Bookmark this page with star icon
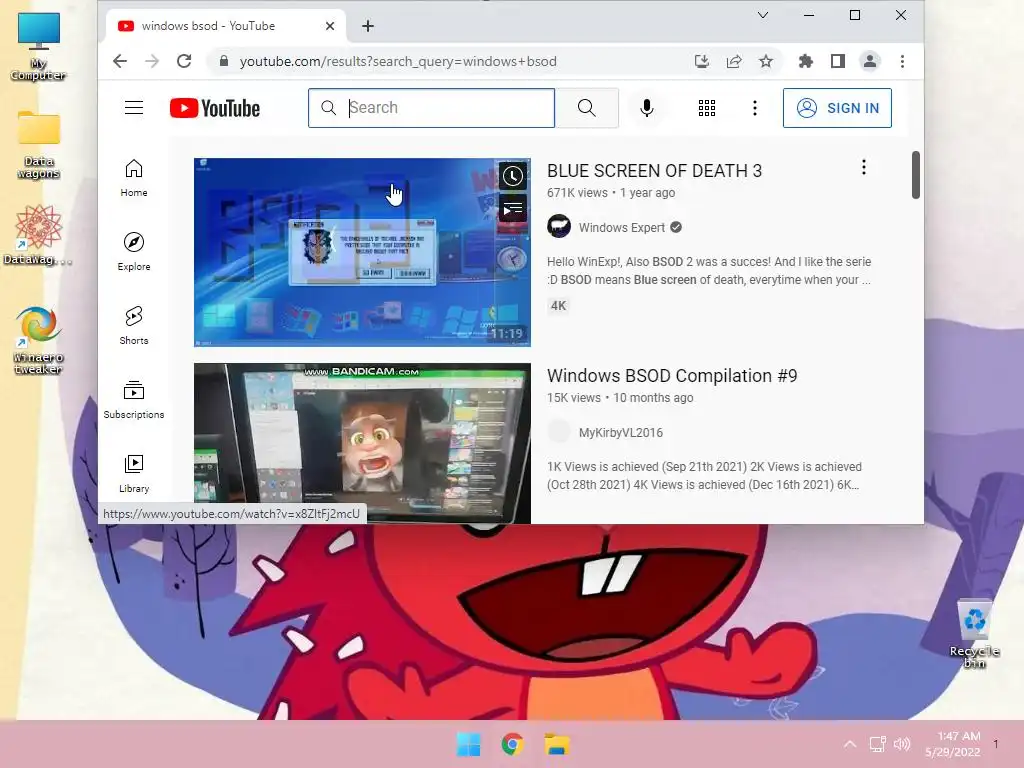This screenshot has width=1024, height=768. click(766, 61)
